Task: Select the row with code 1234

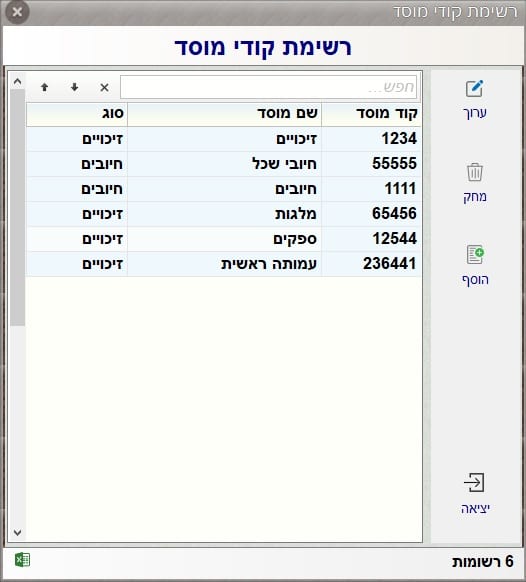Action: pyautogui.click(x=223, y=139)
